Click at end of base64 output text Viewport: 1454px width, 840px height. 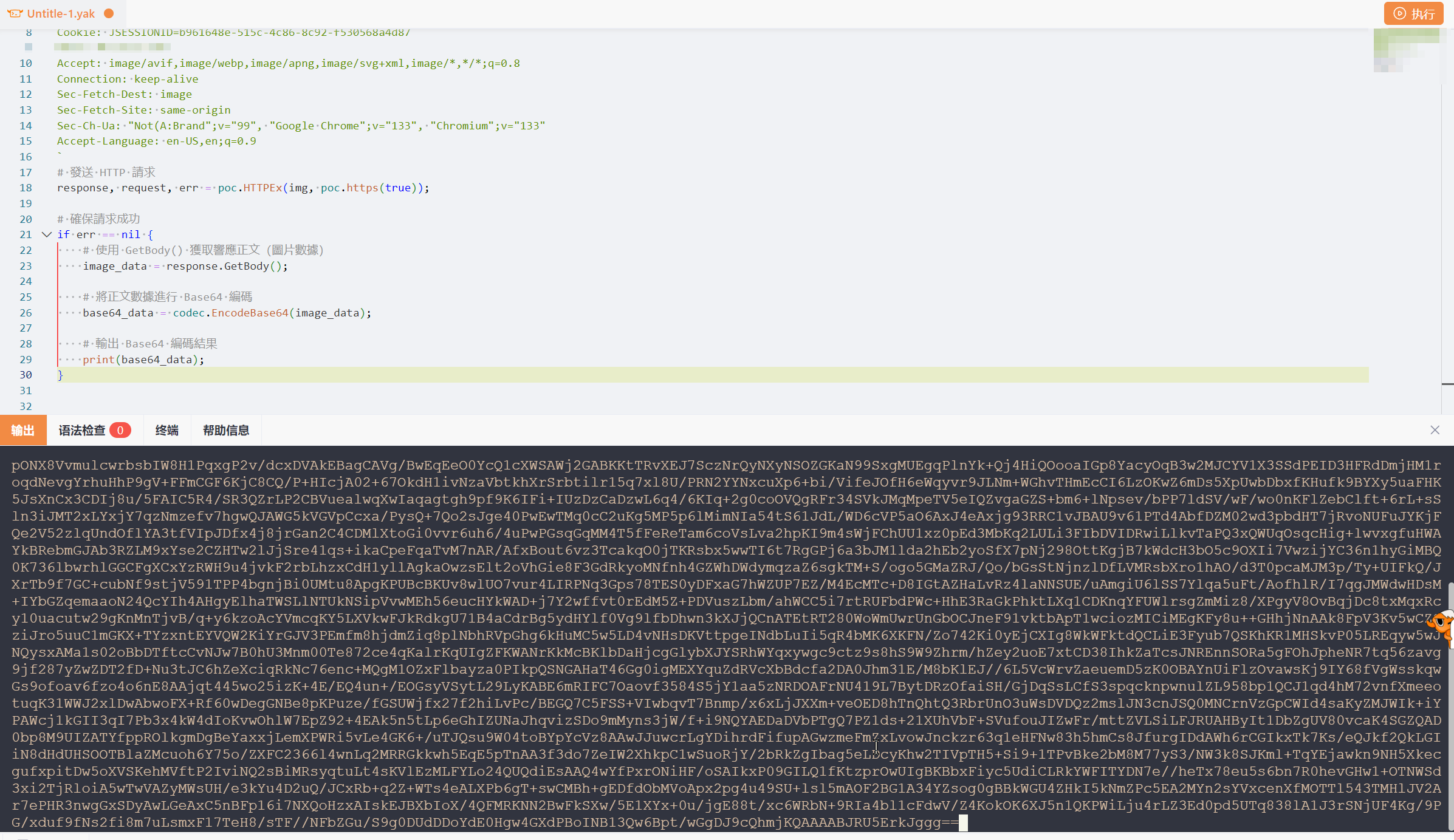coord(963,823)
